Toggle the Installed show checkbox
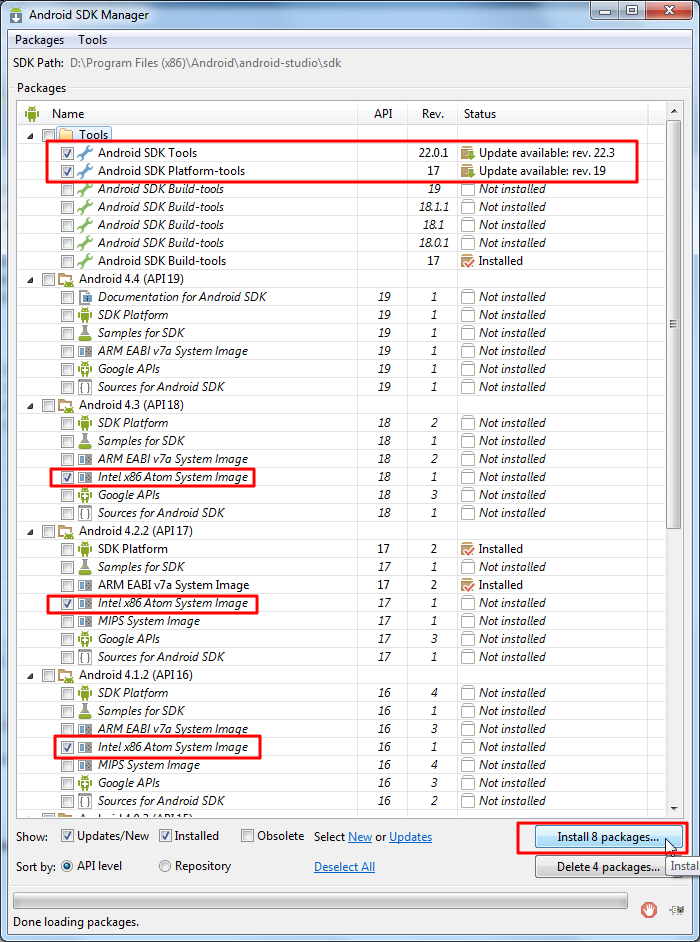Screen dimensions: 700x942 tap(165, 836)
